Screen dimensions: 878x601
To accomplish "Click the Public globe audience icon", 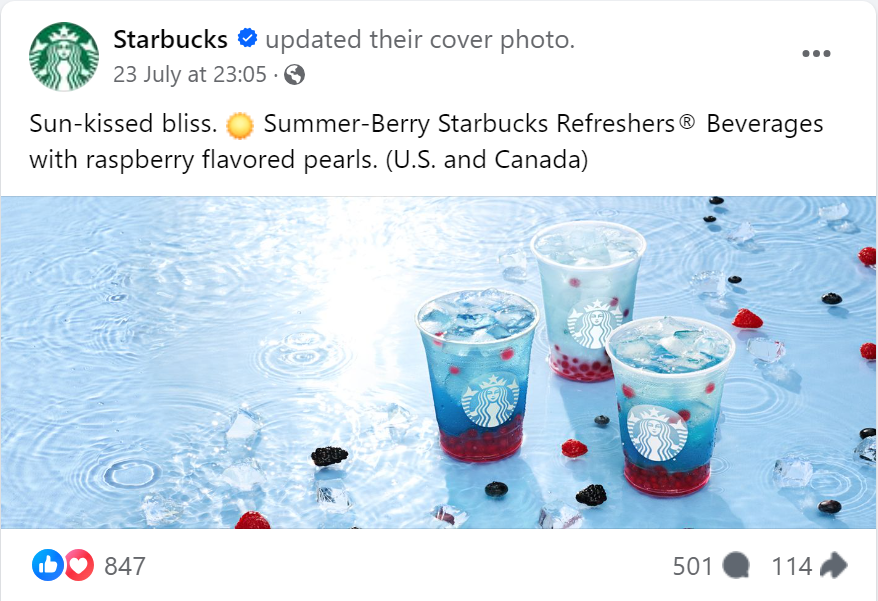I will 295,74.
